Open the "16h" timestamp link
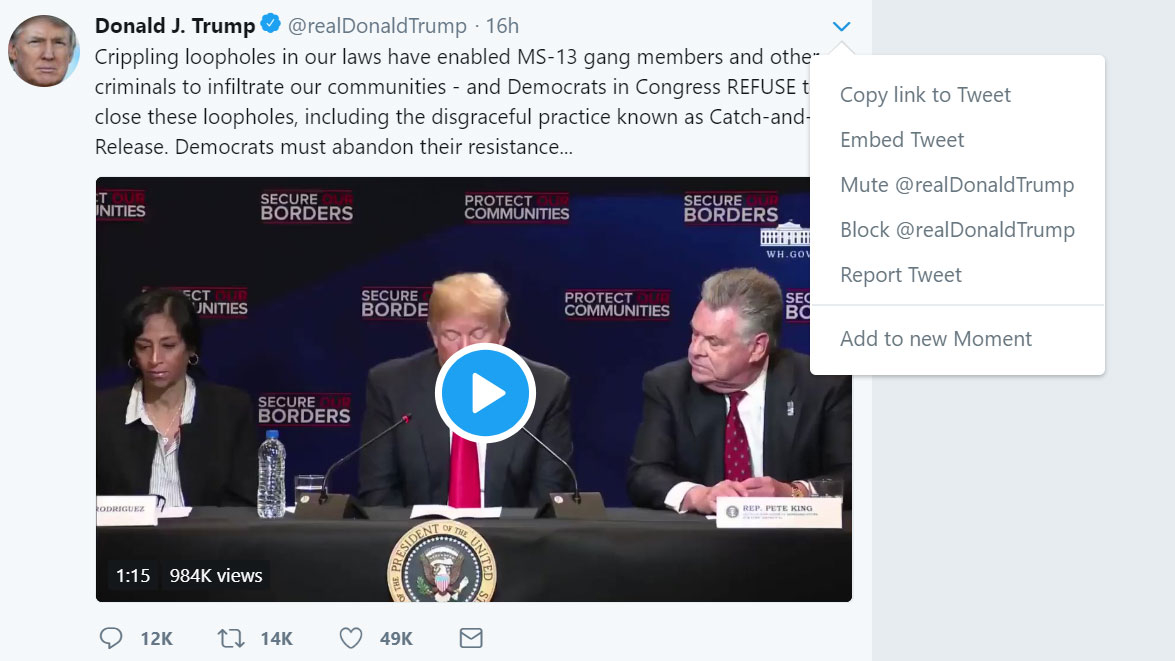 pos(502,26)
